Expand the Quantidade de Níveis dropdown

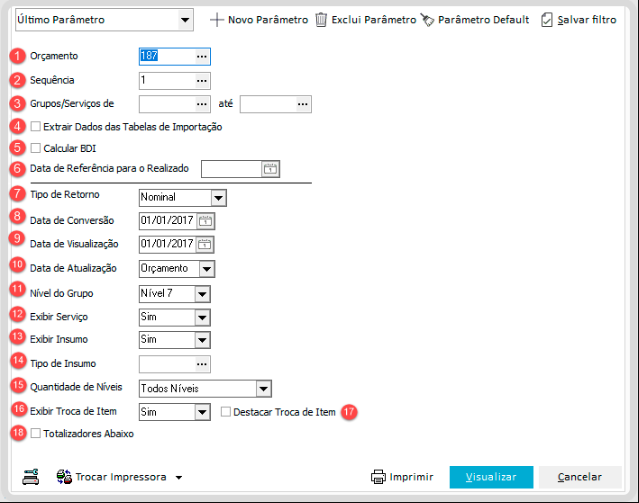click(263, 389)
